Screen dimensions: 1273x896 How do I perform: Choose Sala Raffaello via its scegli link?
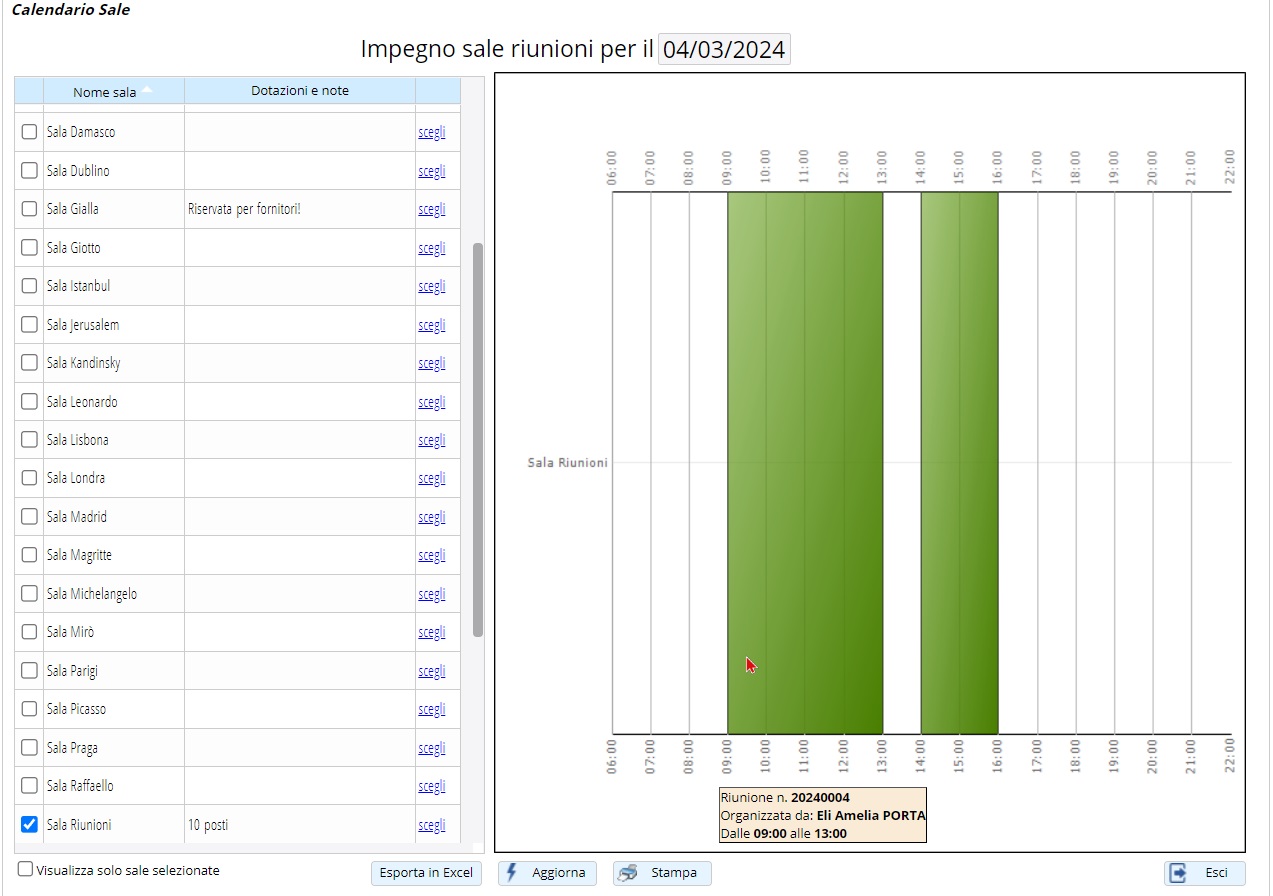431,786
